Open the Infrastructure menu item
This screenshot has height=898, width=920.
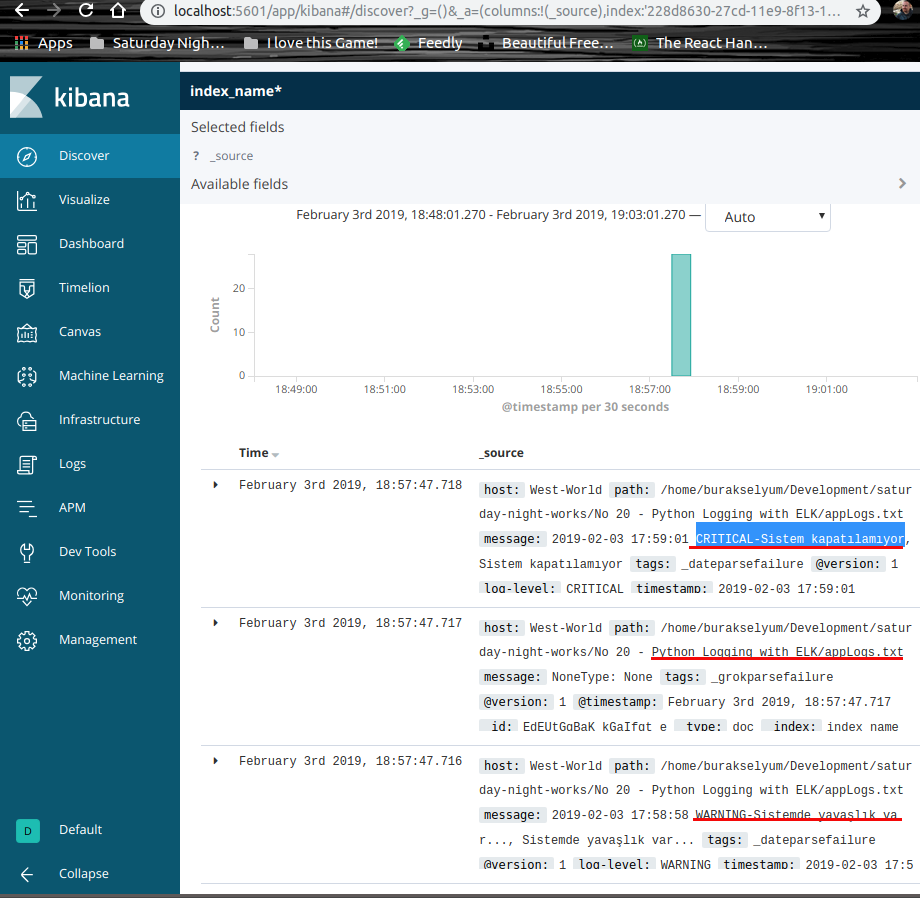(x=99, y=420)
